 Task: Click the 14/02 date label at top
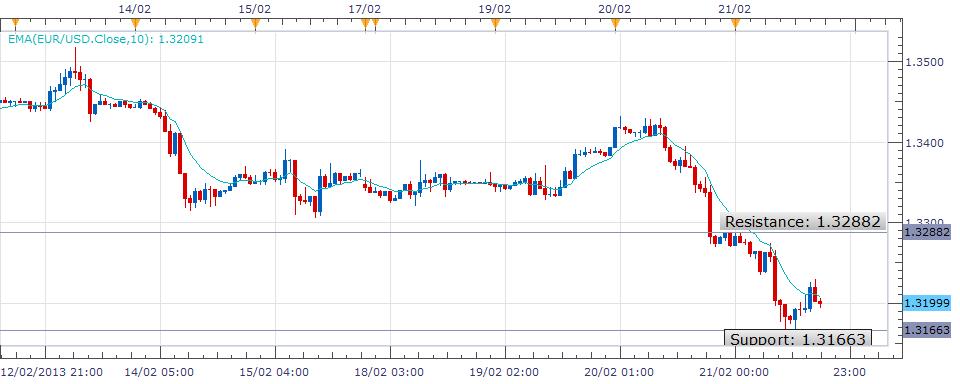135,9
